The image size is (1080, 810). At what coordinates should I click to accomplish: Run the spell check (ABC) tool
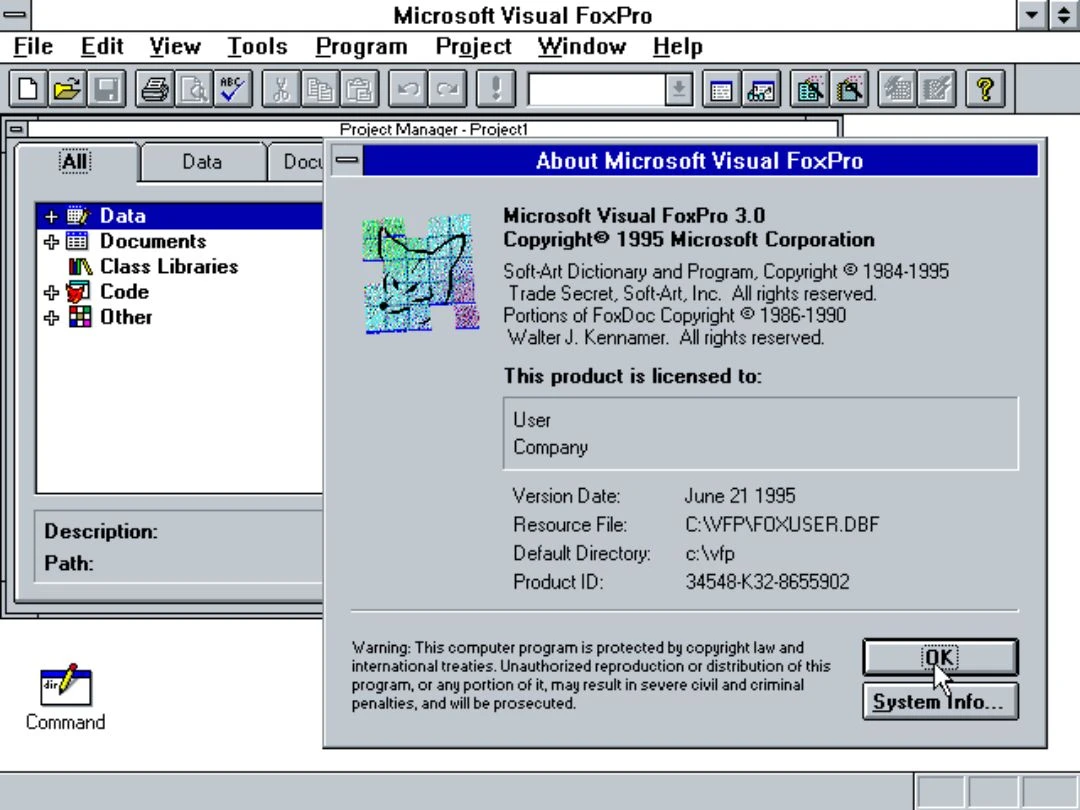232,91
